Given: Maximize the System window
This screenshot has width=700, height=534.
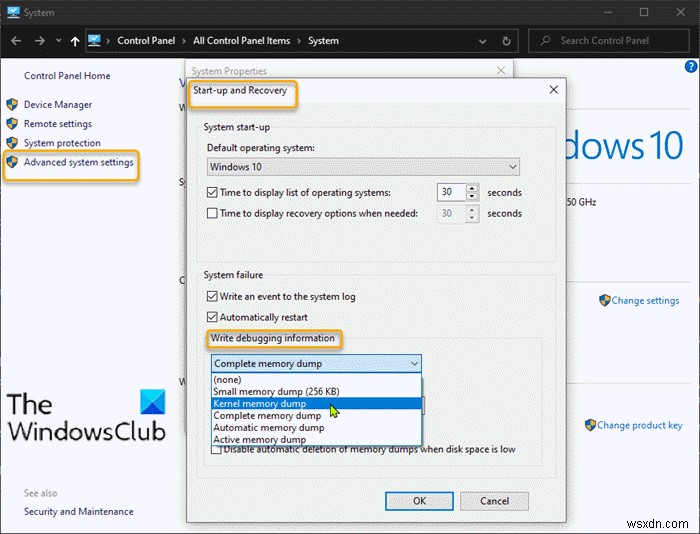Looking at the screenshot, I should (x=644, y=12).
